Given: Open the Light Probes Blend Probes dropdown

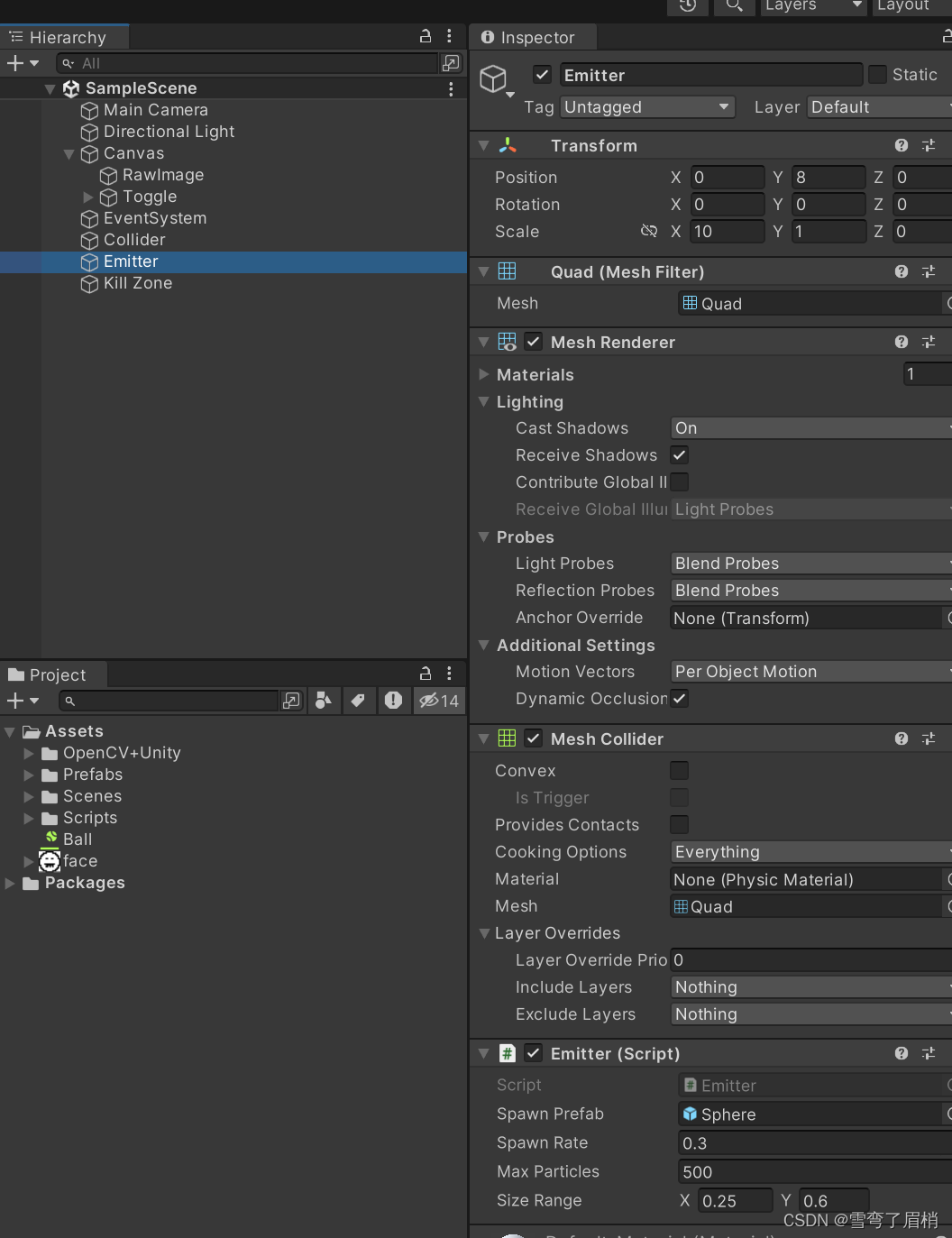Looking at the screenshot, I should (x=811, y=564).
